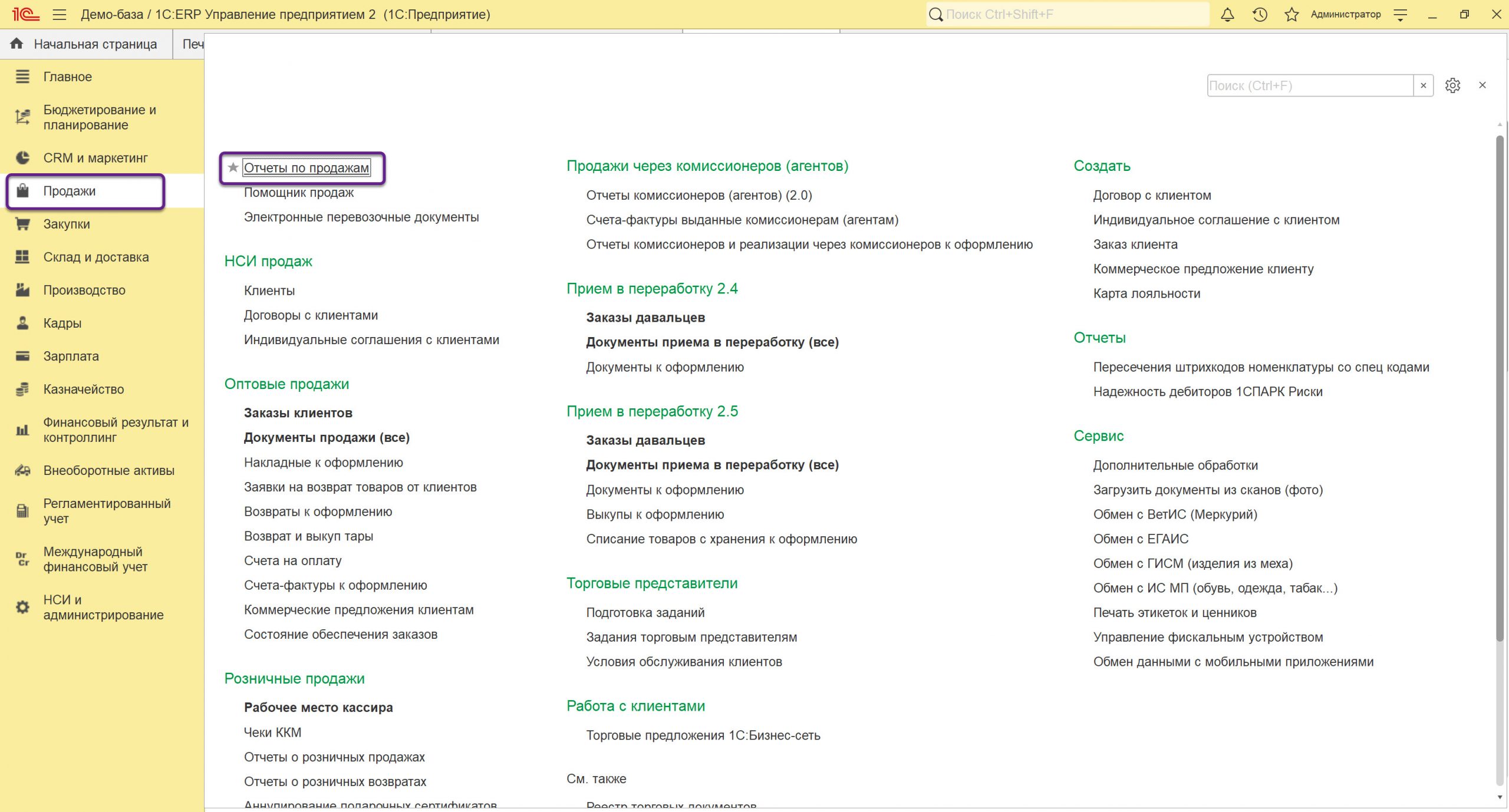Open Счета на оплату
1509x812 pixels.
[x=293, y=561]
